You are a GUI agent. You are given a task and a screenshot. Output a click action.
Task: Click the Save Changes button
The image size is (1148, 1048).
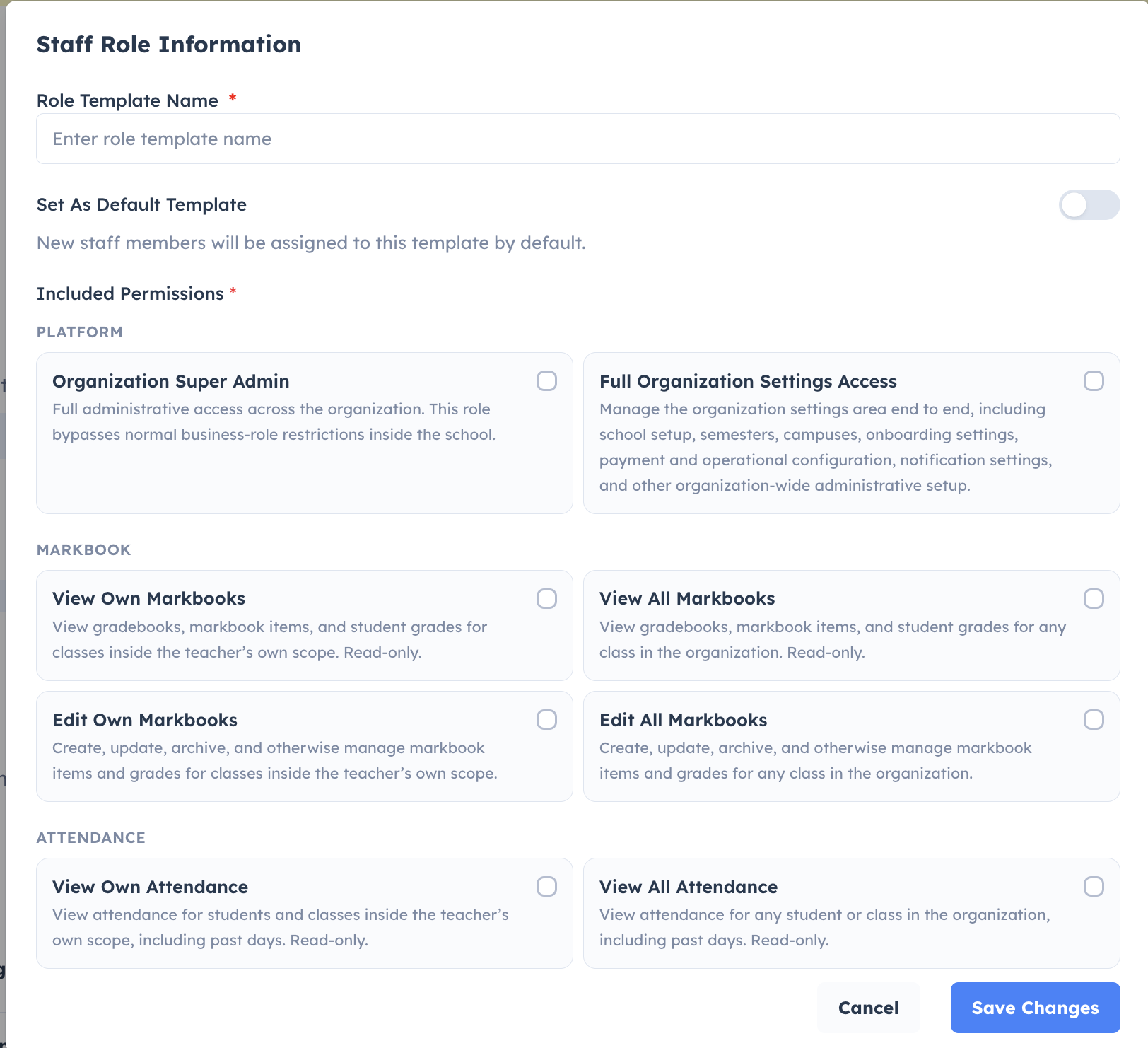coord(1035,1008)
